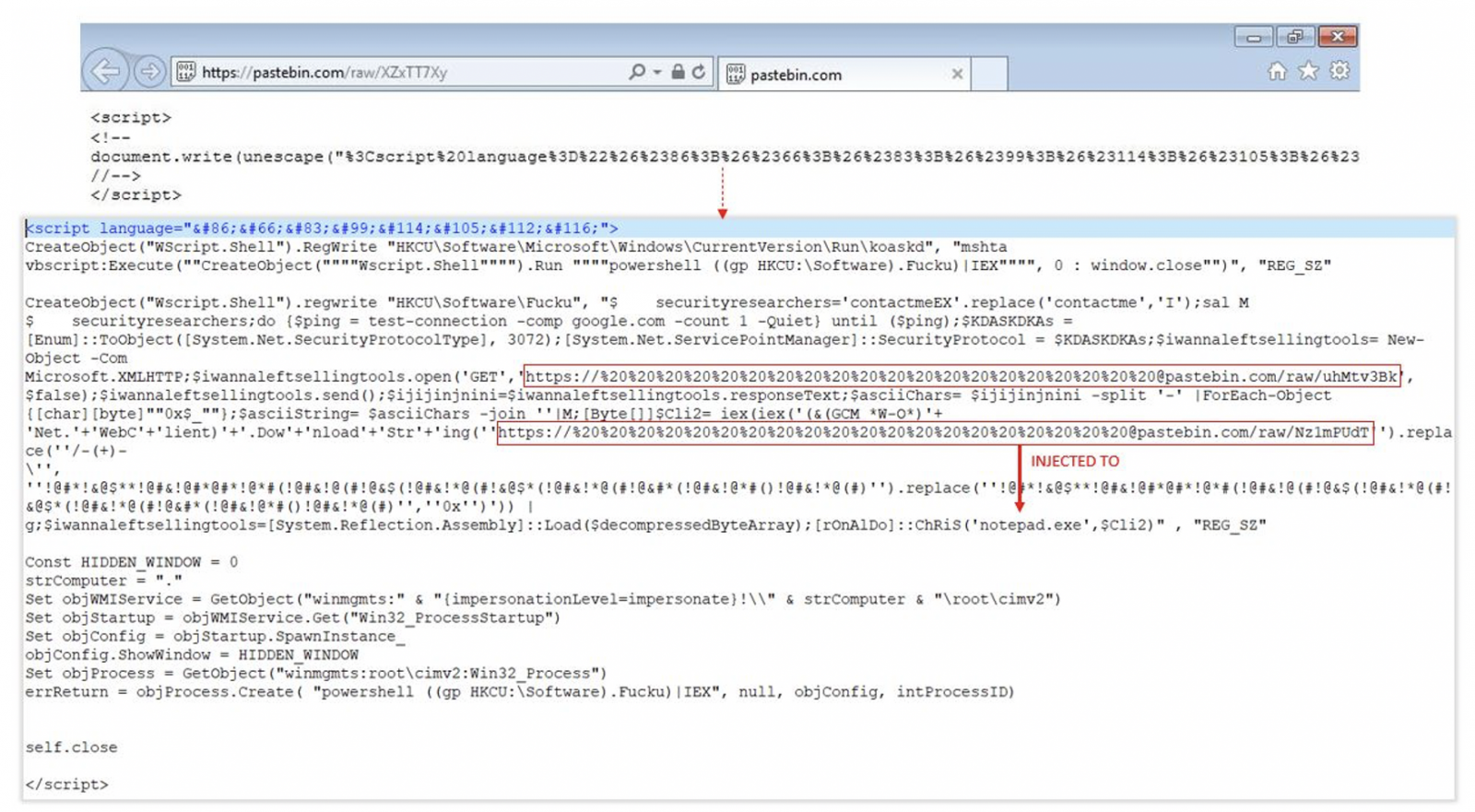
Task: Go to Home via house icon
Action: point(1277,71)
